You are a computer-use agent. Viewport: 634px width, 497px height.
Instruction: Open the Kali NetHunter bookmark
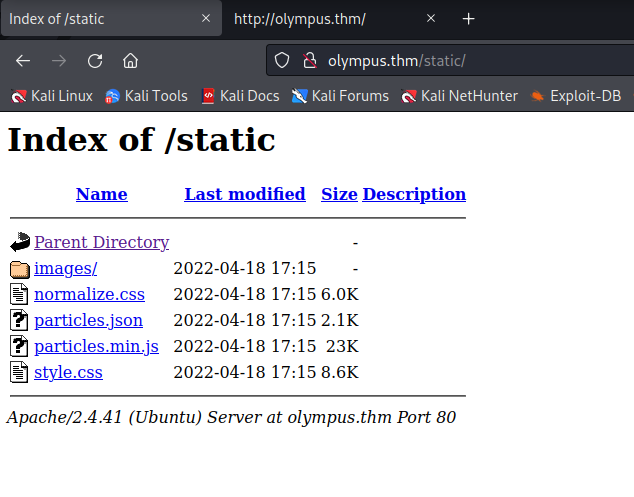(459, 96)
